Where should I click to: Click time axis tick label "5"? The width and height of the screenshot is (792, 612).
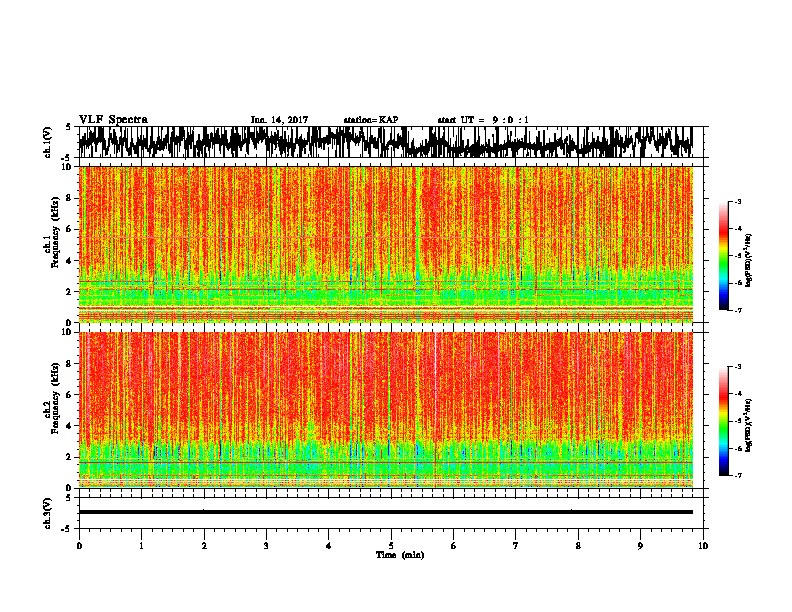click(x=391, y=546)
